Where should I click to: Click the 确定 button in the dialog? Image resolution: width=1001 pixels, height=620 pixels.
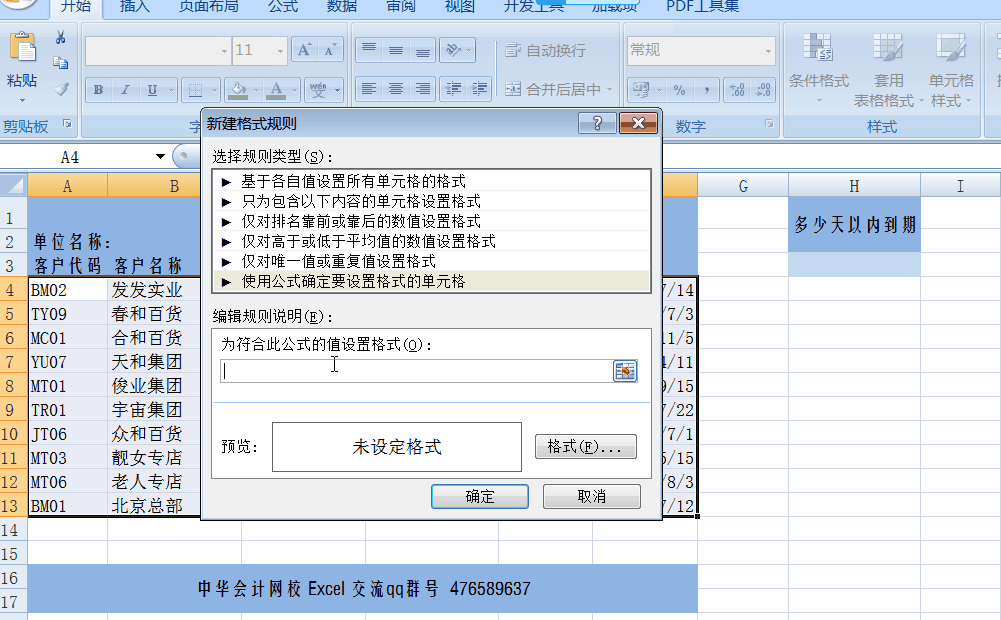[479, 496]
